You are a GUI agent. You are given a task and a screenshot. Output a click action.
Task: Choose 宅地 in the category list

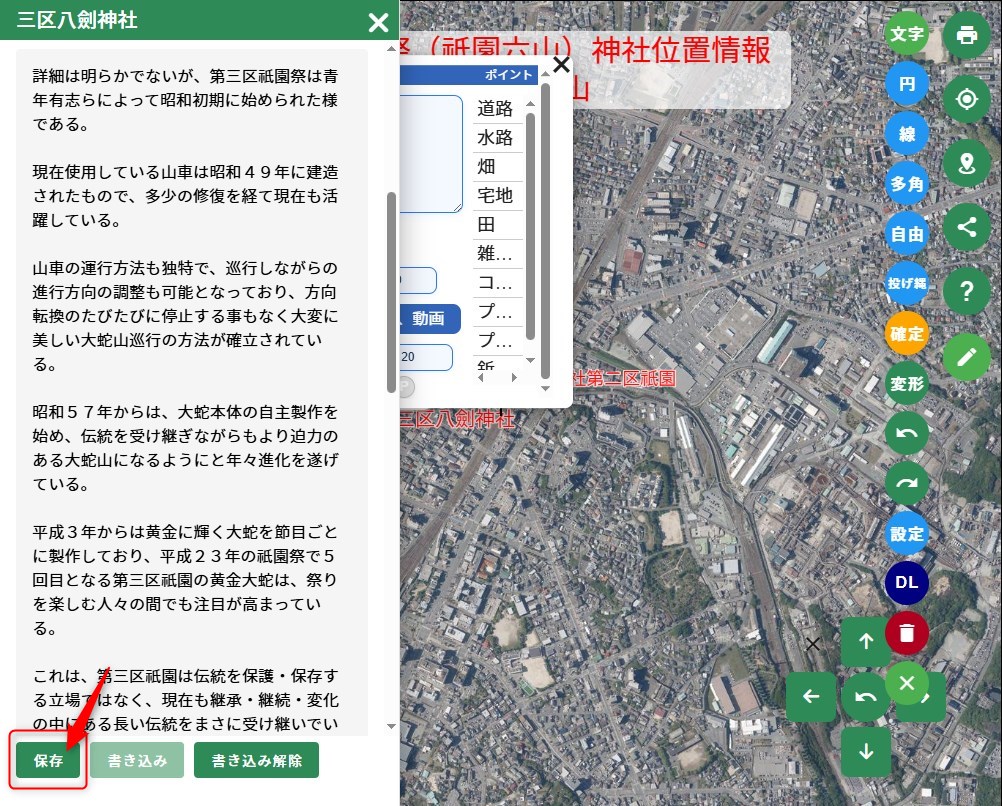[495, 195]
